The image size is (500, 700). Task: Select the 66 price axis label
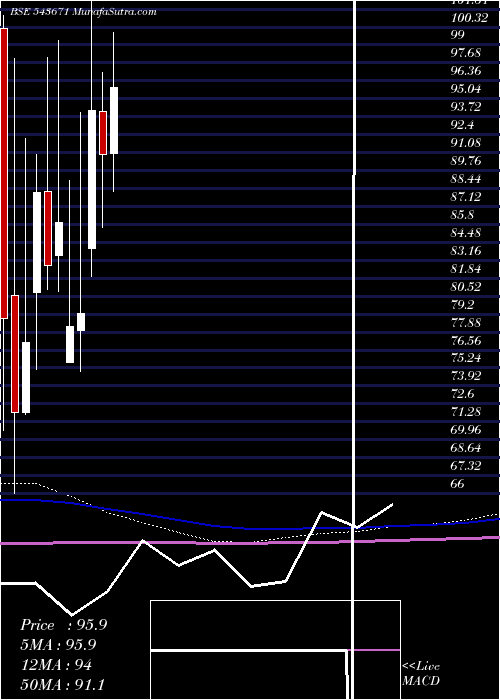(458, 484)
